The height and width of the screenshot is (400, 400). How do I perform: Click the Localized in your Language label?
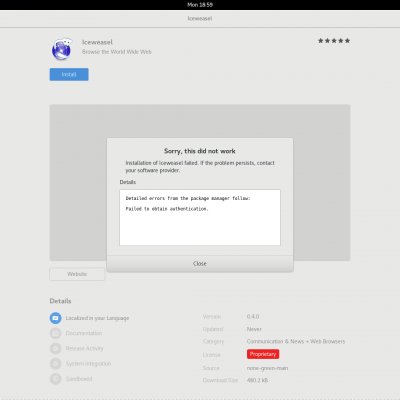click(97, 318)
